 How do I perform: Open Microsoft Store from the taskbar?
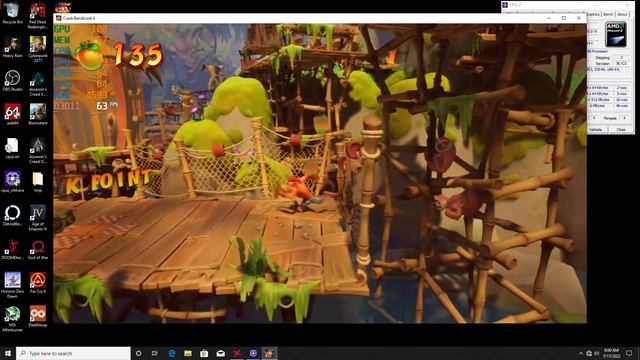click(204, 353)
